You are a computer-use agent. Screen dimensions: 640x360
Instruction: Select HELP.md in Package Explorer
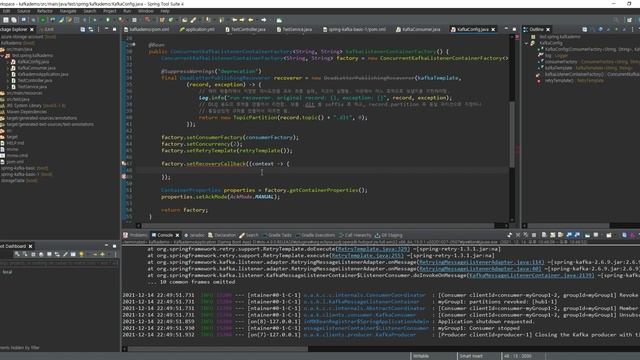coord(12,143)
